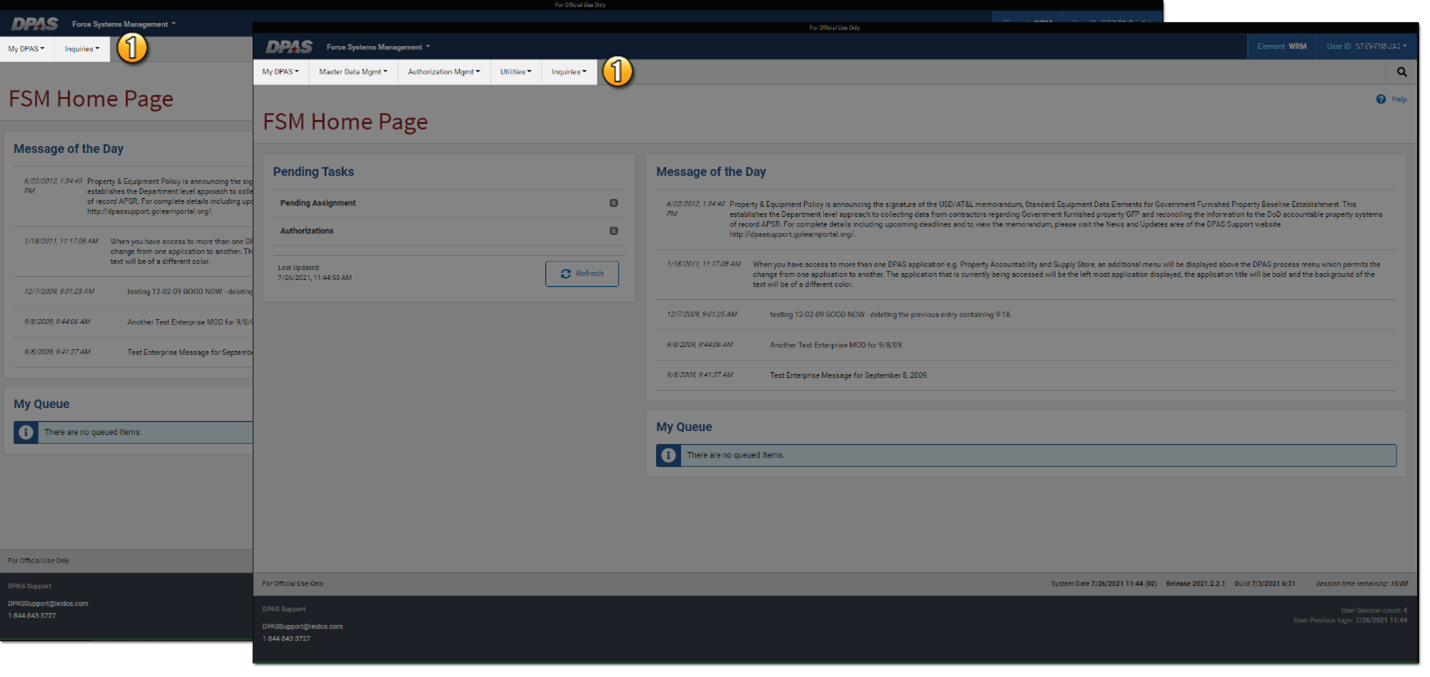Open Force Systems Management dropdown in back window
The height and width of the screenshot is (677, 1430).
coord(123,24)
